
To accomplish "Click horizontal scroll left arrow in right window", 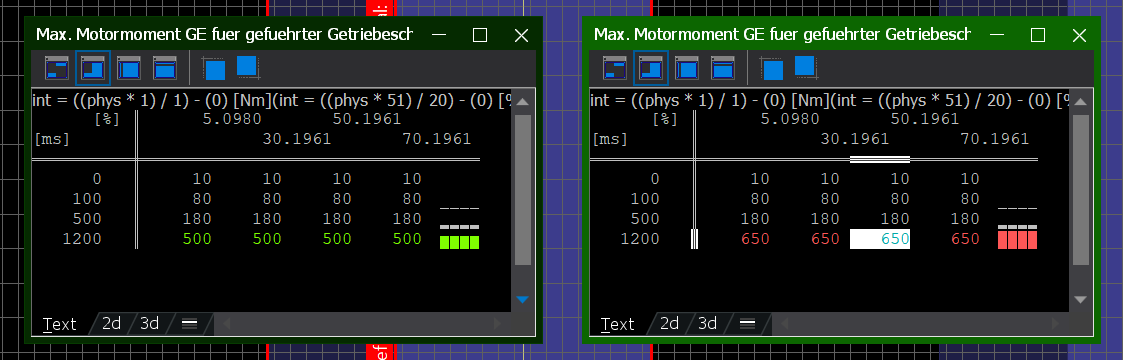I will pyautogui.click(x=784, y=324).
